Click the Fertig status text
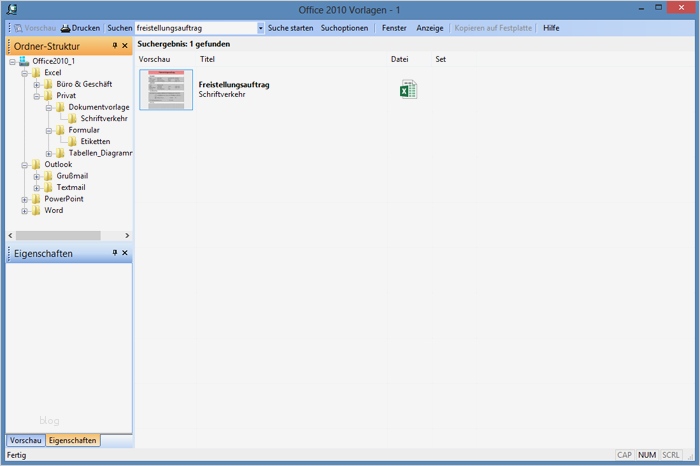 pos(17,455)
